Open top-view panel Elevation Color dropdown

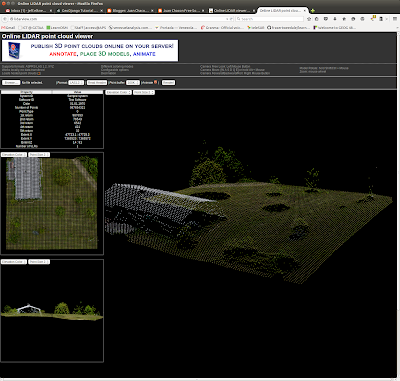click(x=14, y=155)
